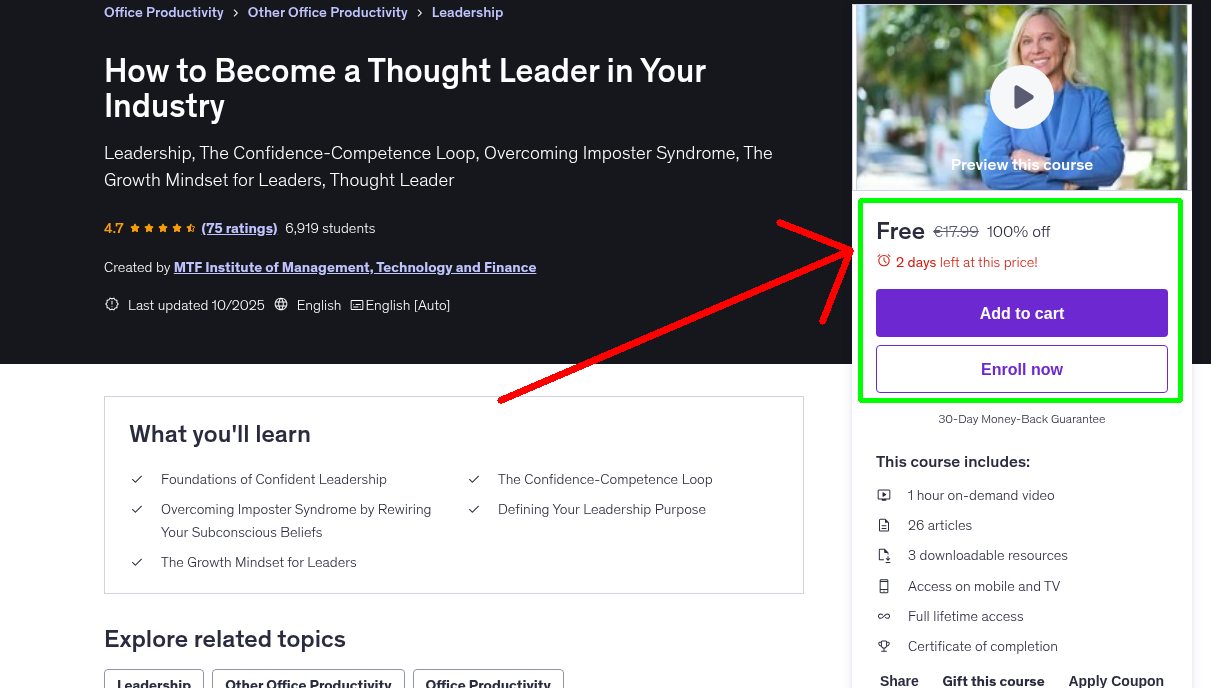Click the alarm clock icon beside the deadline
This screenshot has height=688, width=1211.
pyautogui.click(x=884, y=261)
